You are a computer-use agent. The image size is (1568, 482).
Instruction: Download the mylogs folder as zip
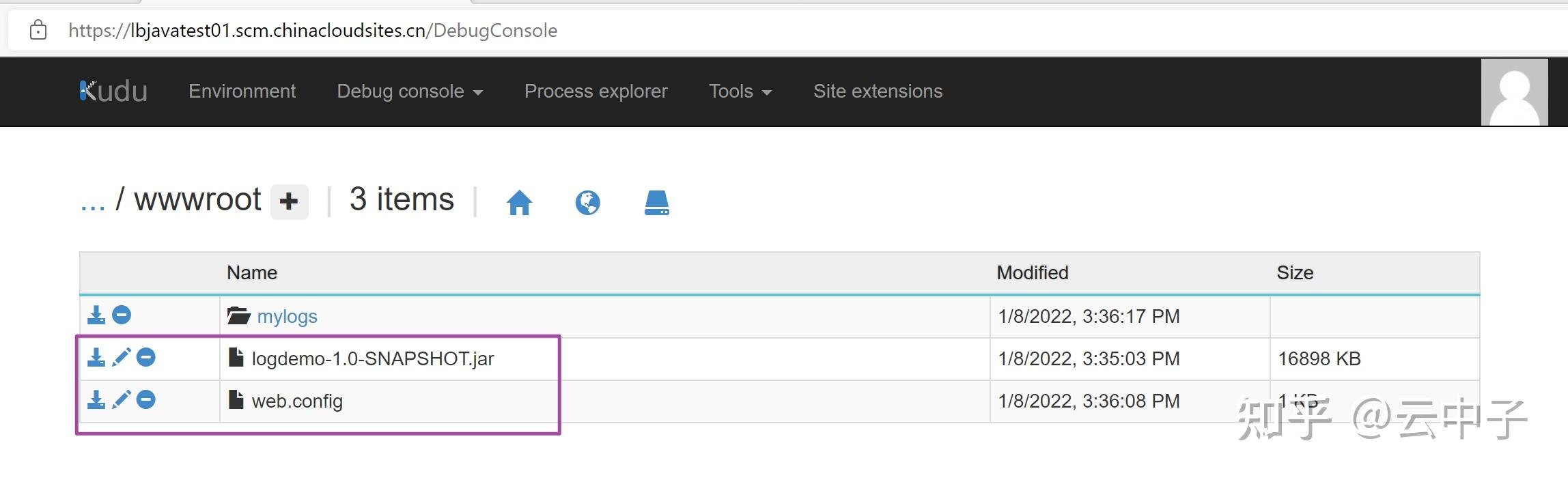[96, 315]
